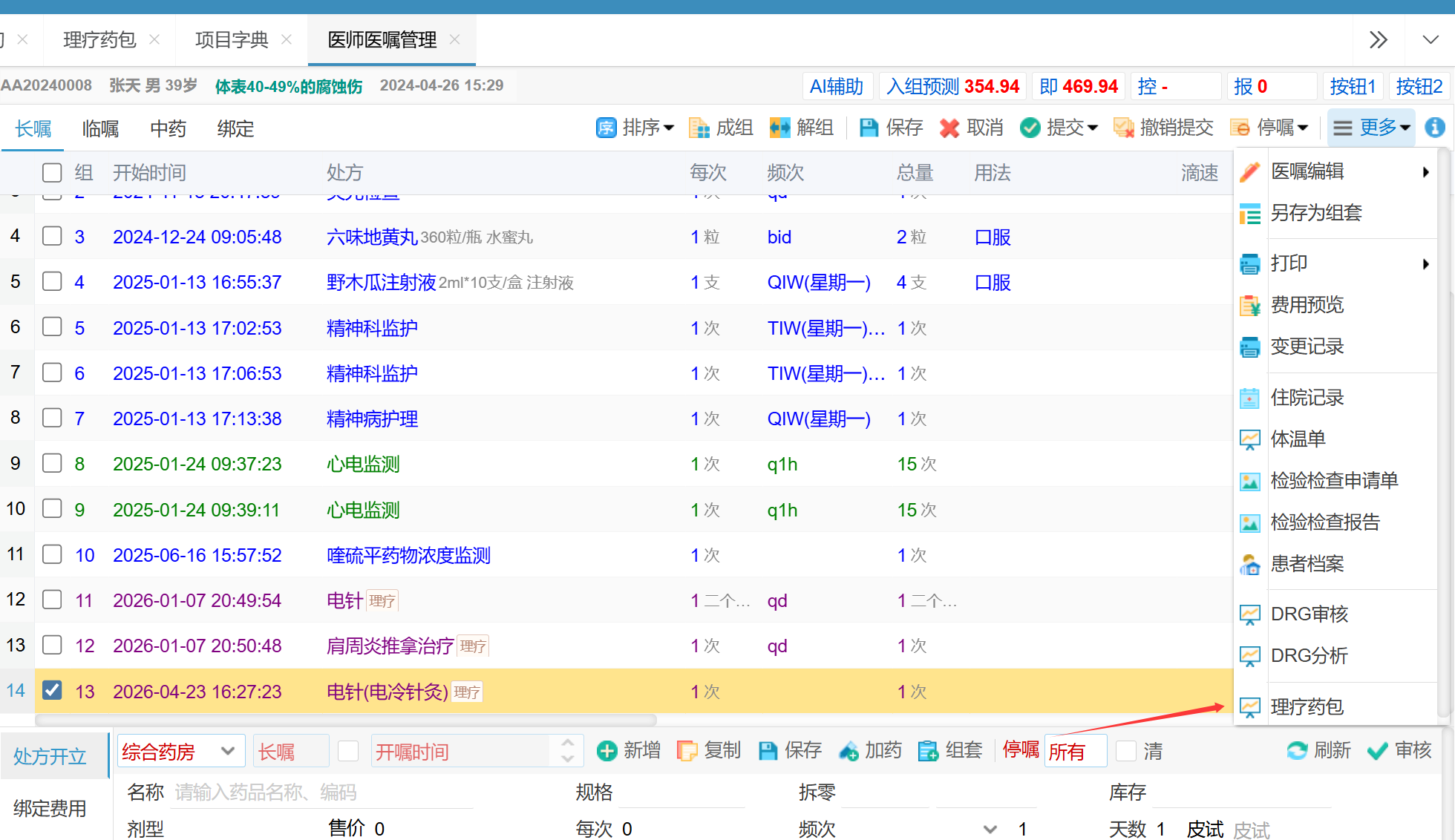
Task: Click the 解组 ungroup icon
Action: (779, 128)
